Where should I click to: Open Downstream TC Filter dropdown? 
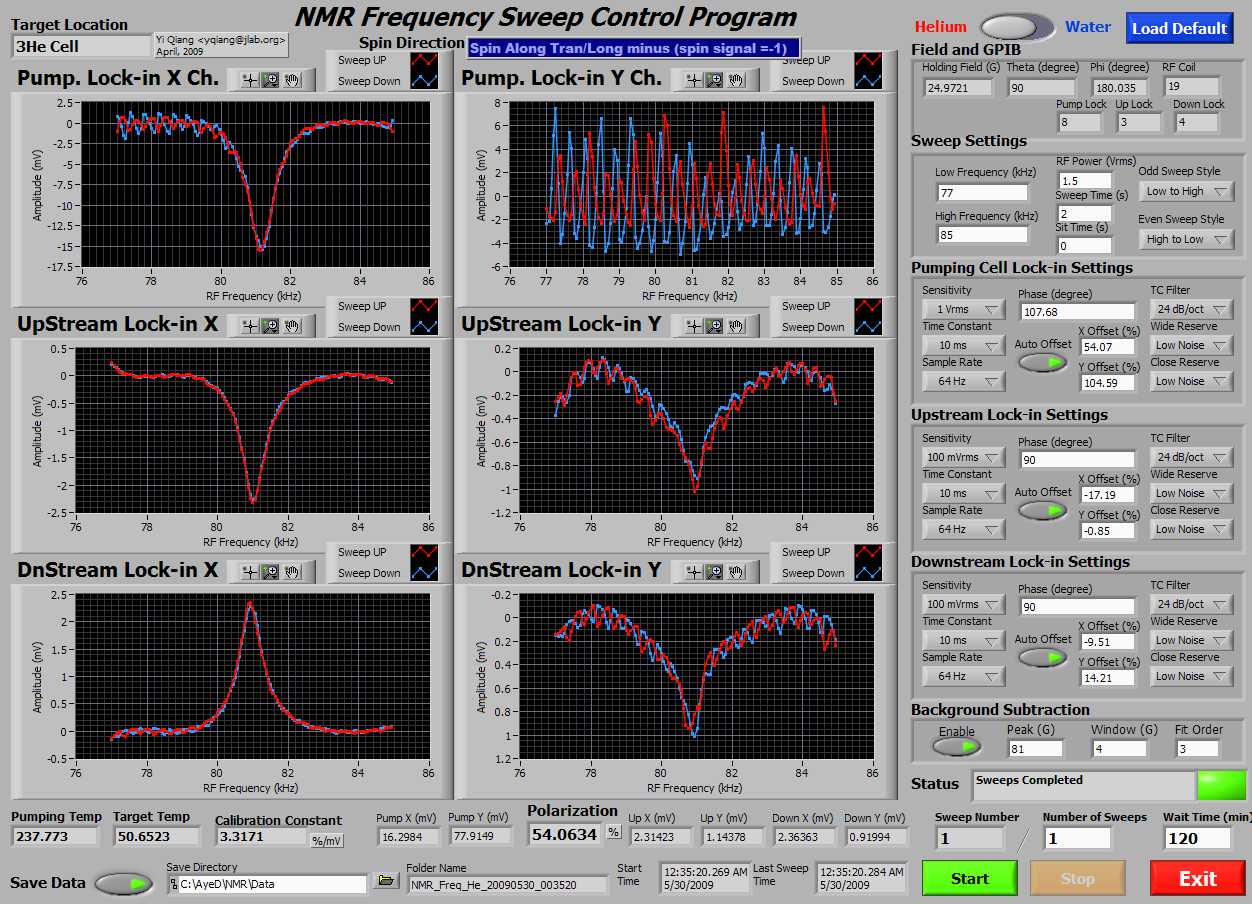coord(1191,604)
